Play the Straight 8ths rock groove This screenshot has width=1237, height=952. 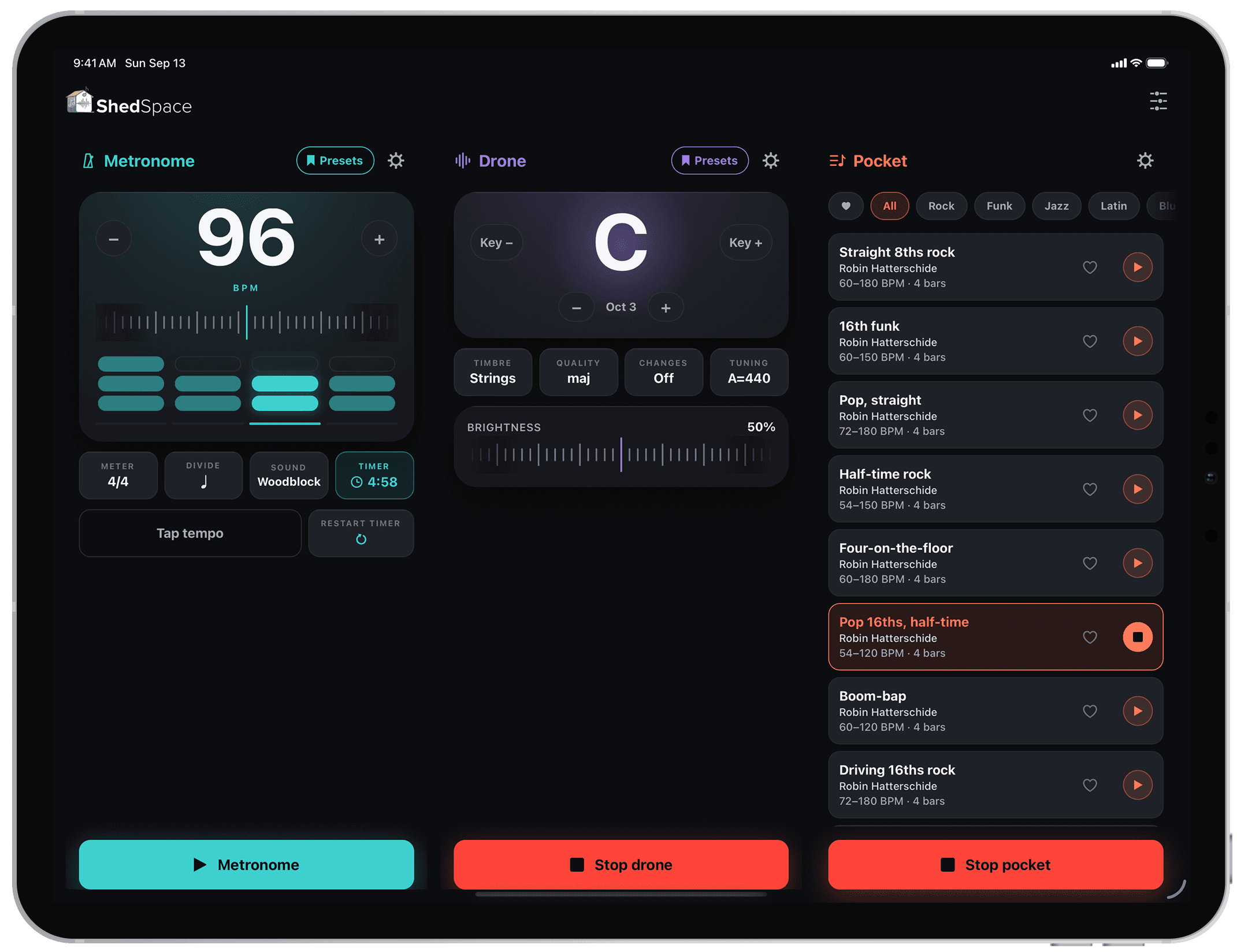[1137, 267]
